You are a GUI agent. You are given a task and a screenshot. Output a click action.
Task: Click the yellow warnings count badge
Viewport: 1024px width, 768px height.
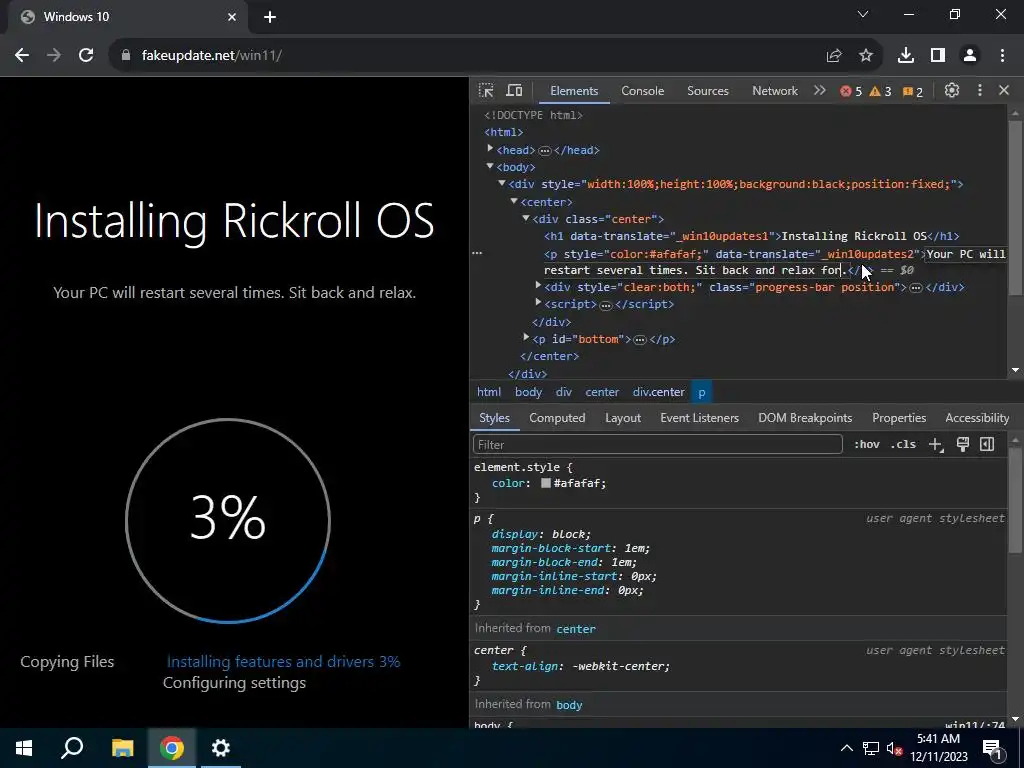click(880, 91)
